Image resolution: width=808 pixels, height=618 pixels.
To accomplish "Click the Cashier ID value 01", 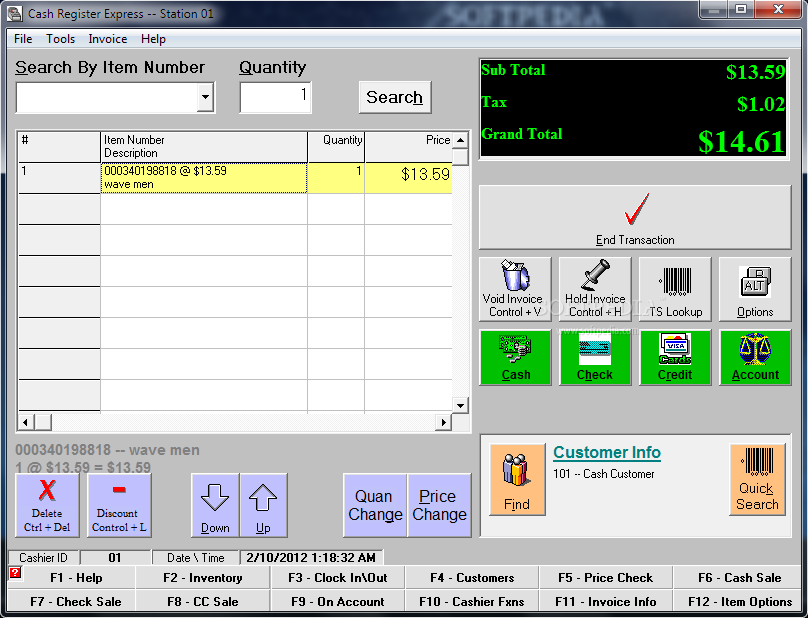I will [115, 558].
